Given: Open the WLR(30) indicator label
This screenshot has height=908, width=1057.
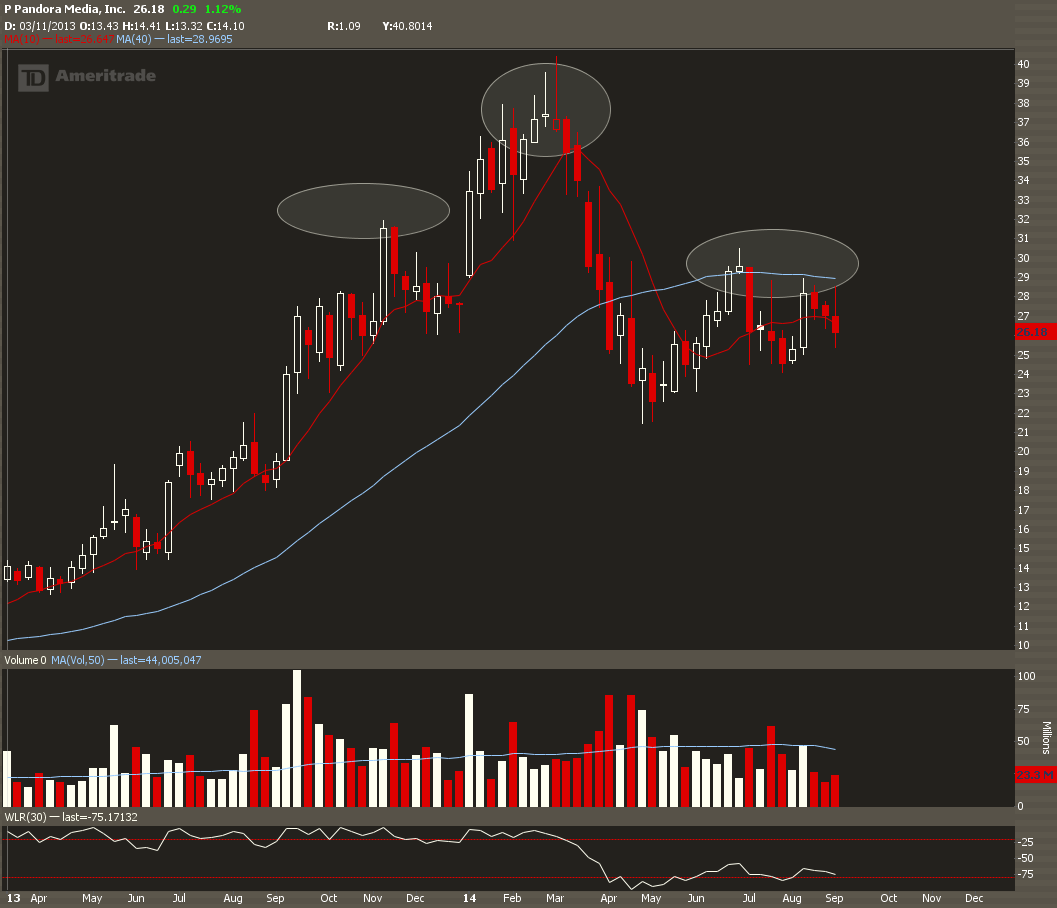Looking at the screenshot, I should 71,817.
